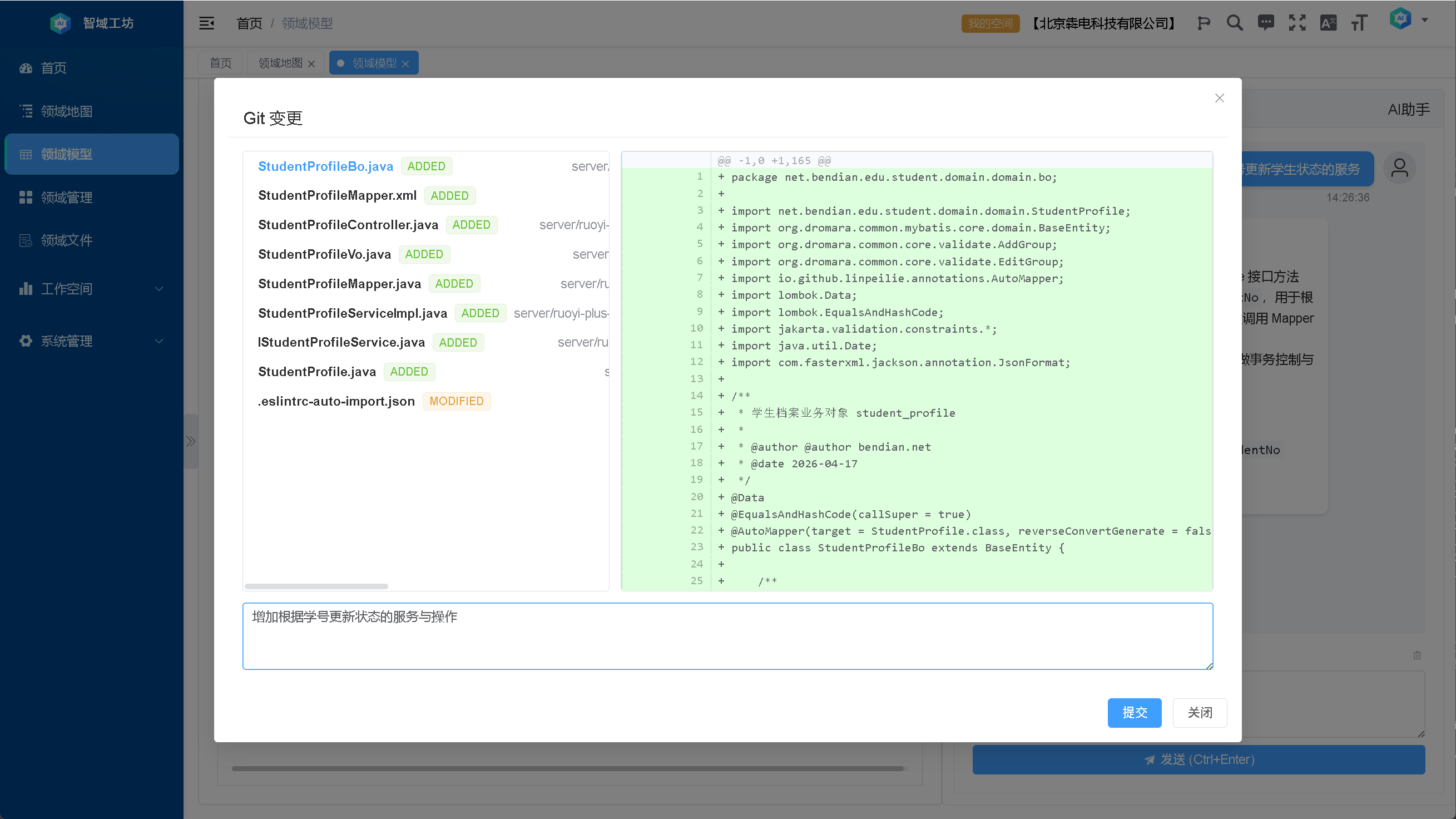The image size is (1456, 819).
Task: Open the language translation icon
Action: pos(1328,23)
